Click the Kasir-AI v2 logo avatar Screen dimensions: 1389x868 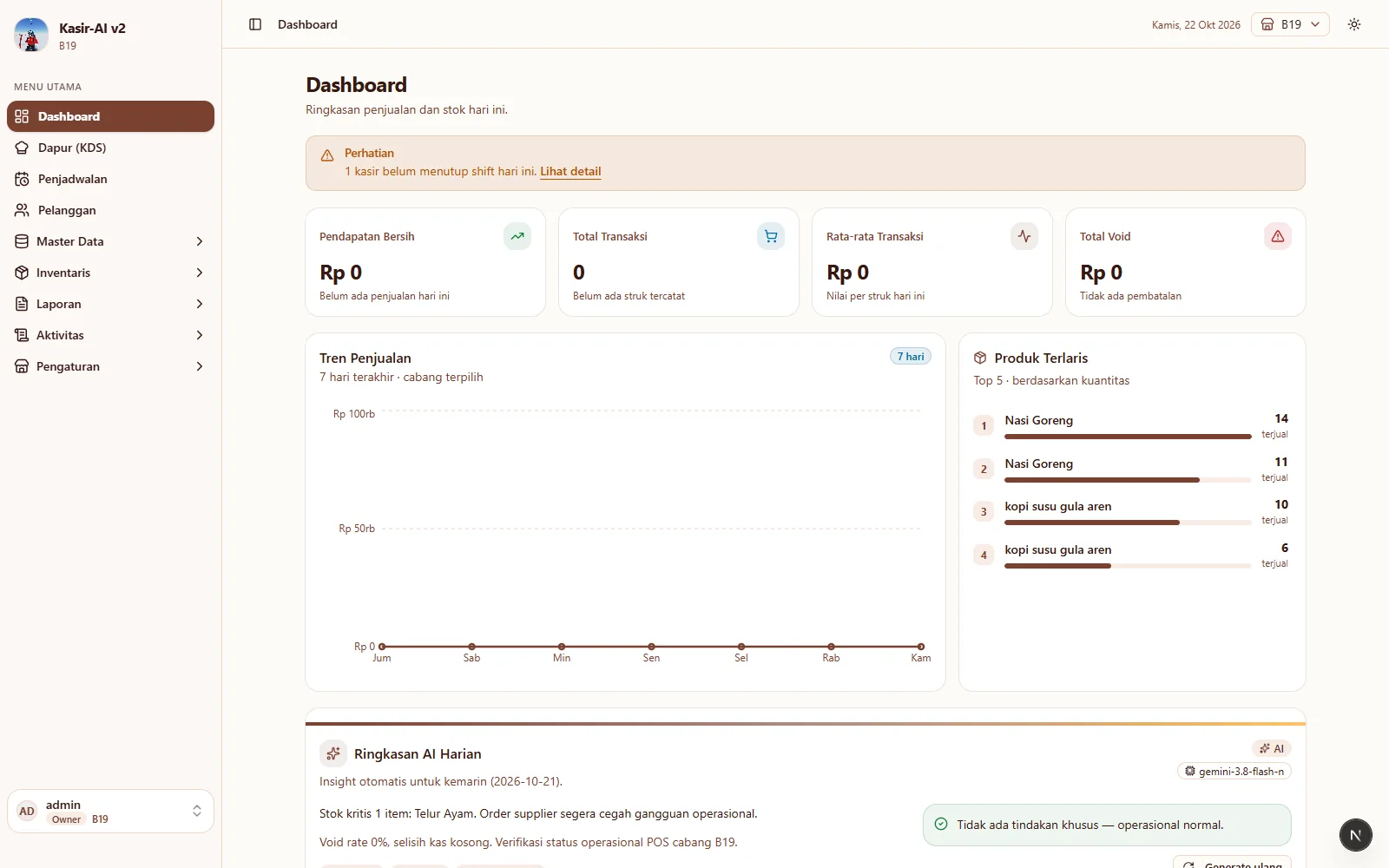click(31, 35)
